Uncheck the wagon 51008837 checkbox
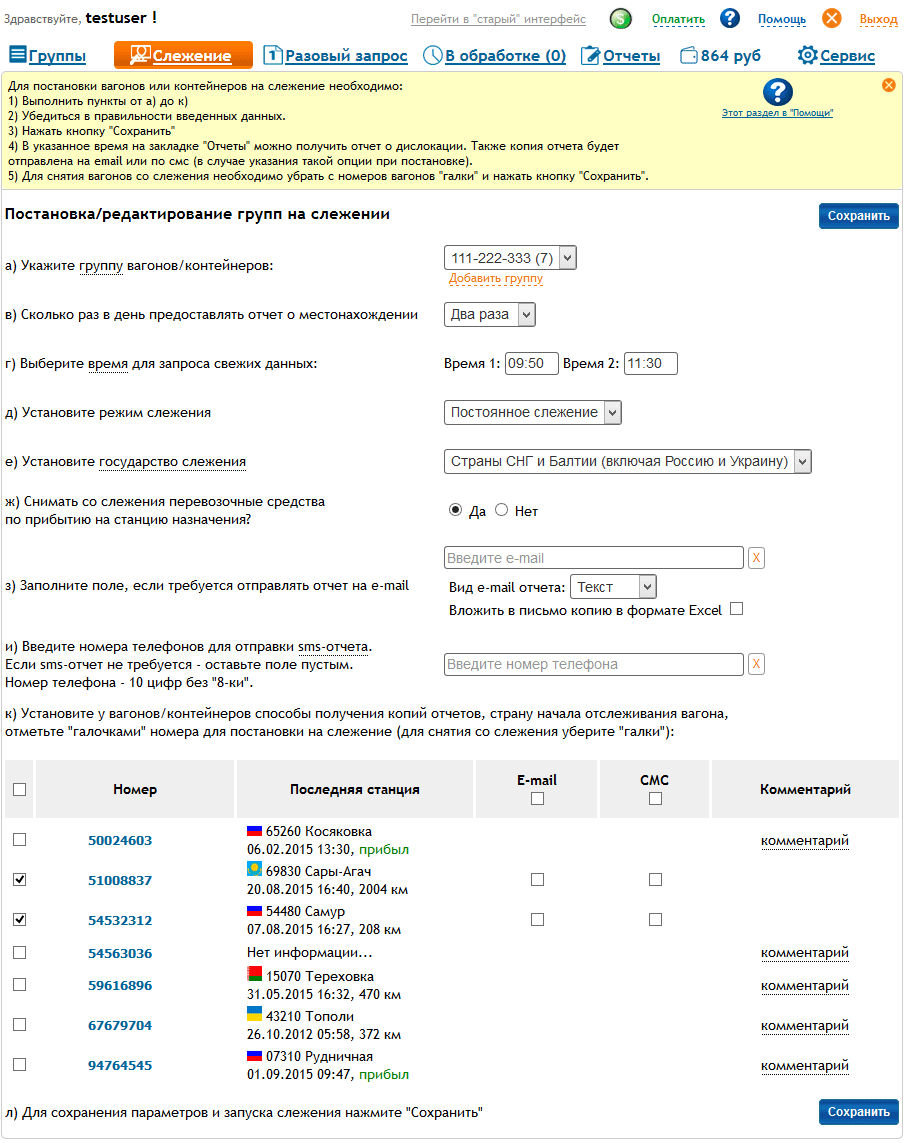Viewport: 907px width, 1143px height. point(20,880)
